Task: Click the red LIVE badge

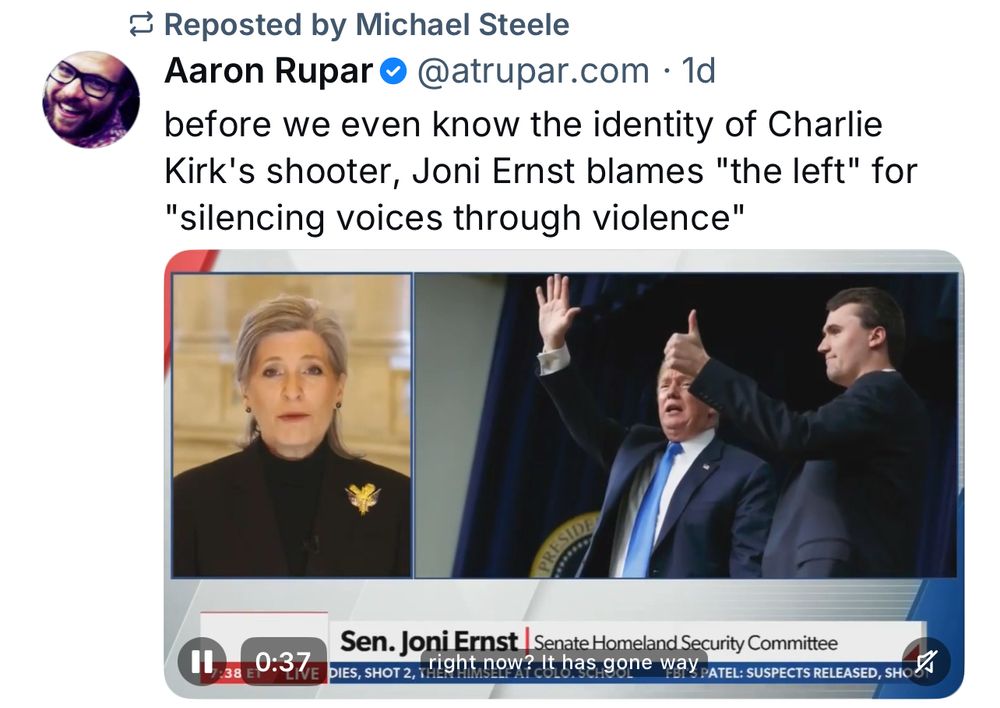Action: (x=302, y=674)
